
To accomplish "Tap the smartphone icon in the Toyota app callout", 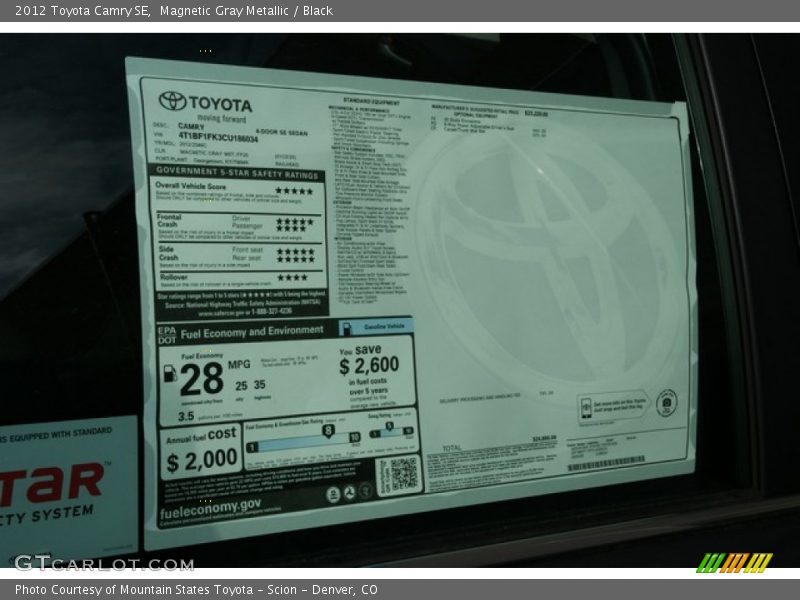I will [585, 405].
